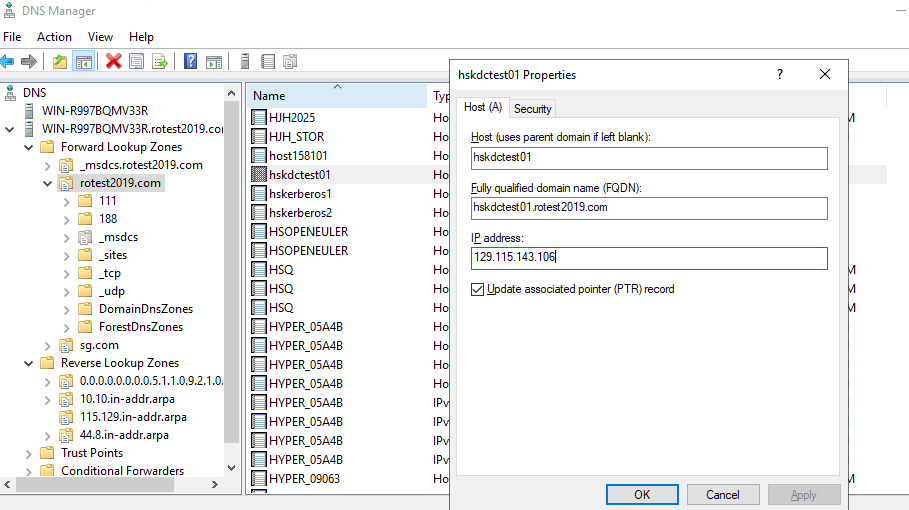The image size is (909, 510).
Task: Click the dialog help question mark
Action: [x=780, y=74]
